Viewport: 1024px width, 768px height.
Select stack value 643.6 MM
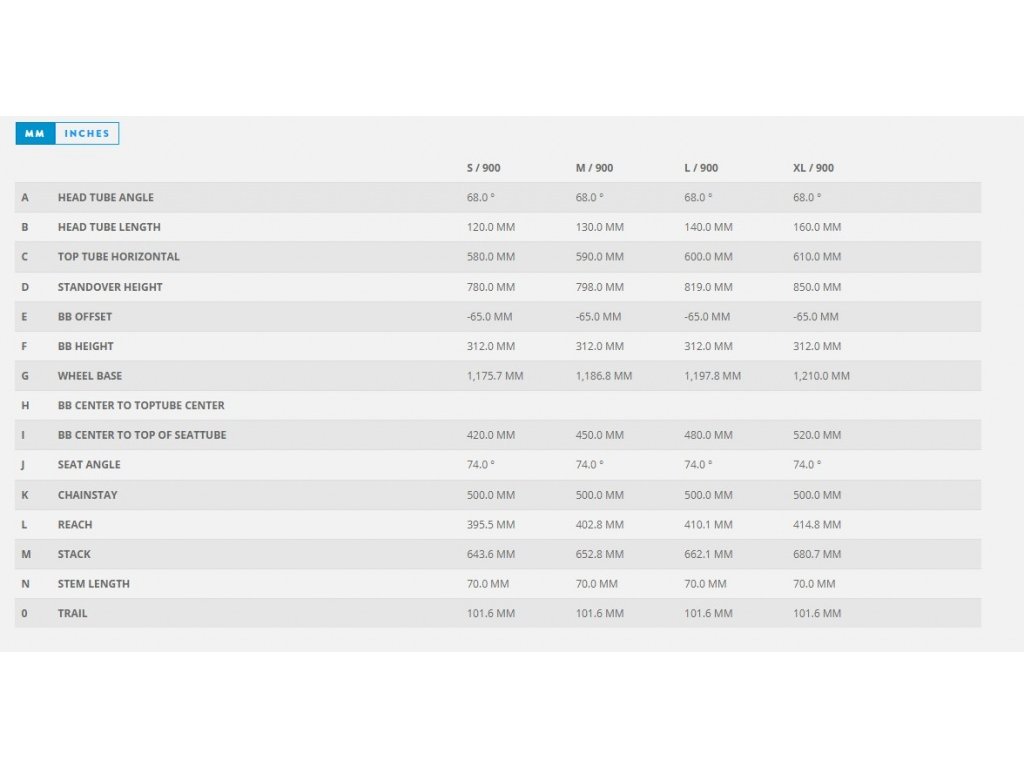(490, 554)
